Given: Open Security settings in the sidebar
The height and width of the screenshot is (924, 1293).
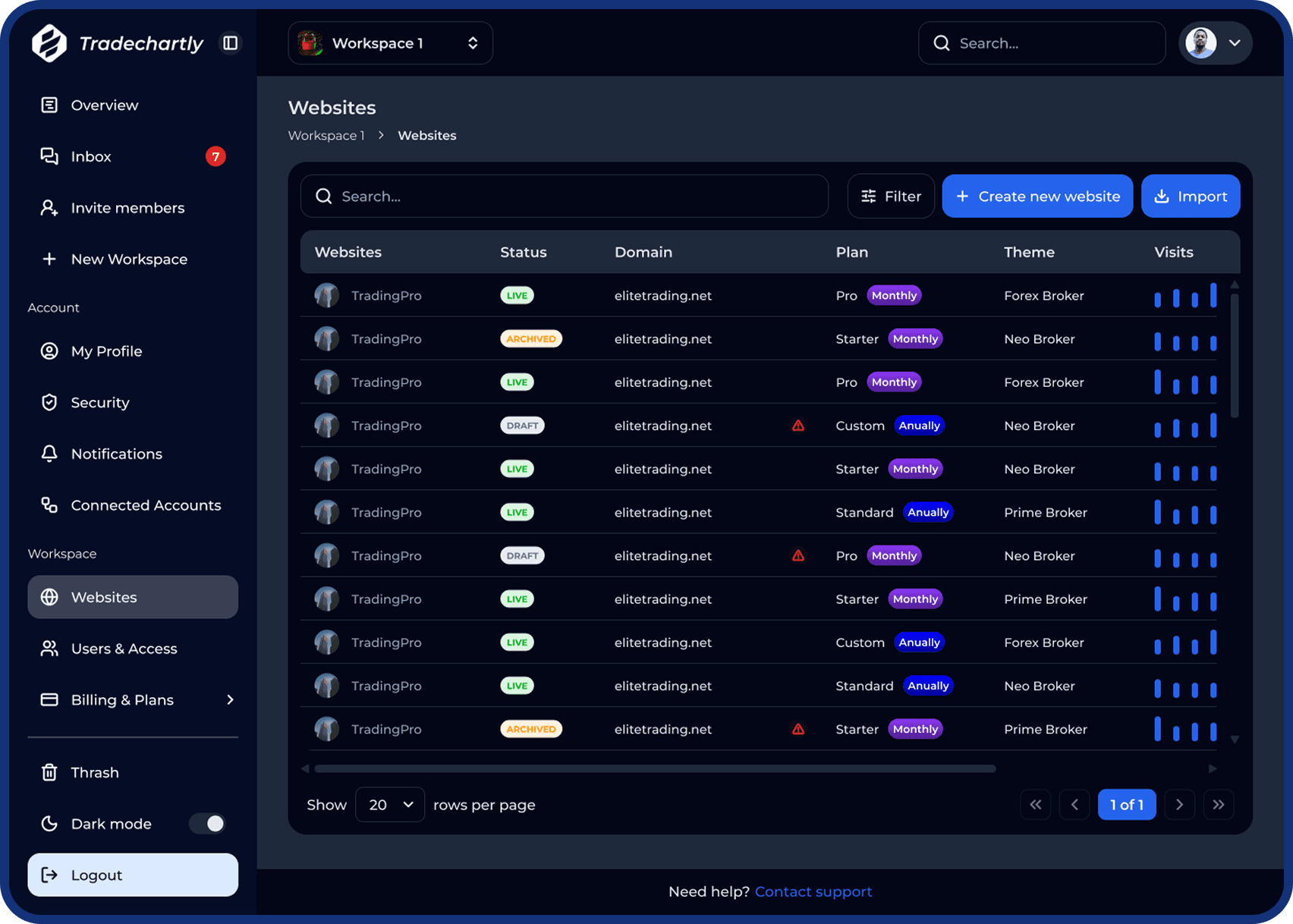Looking at the screenshot, I should tap(99, 402).
